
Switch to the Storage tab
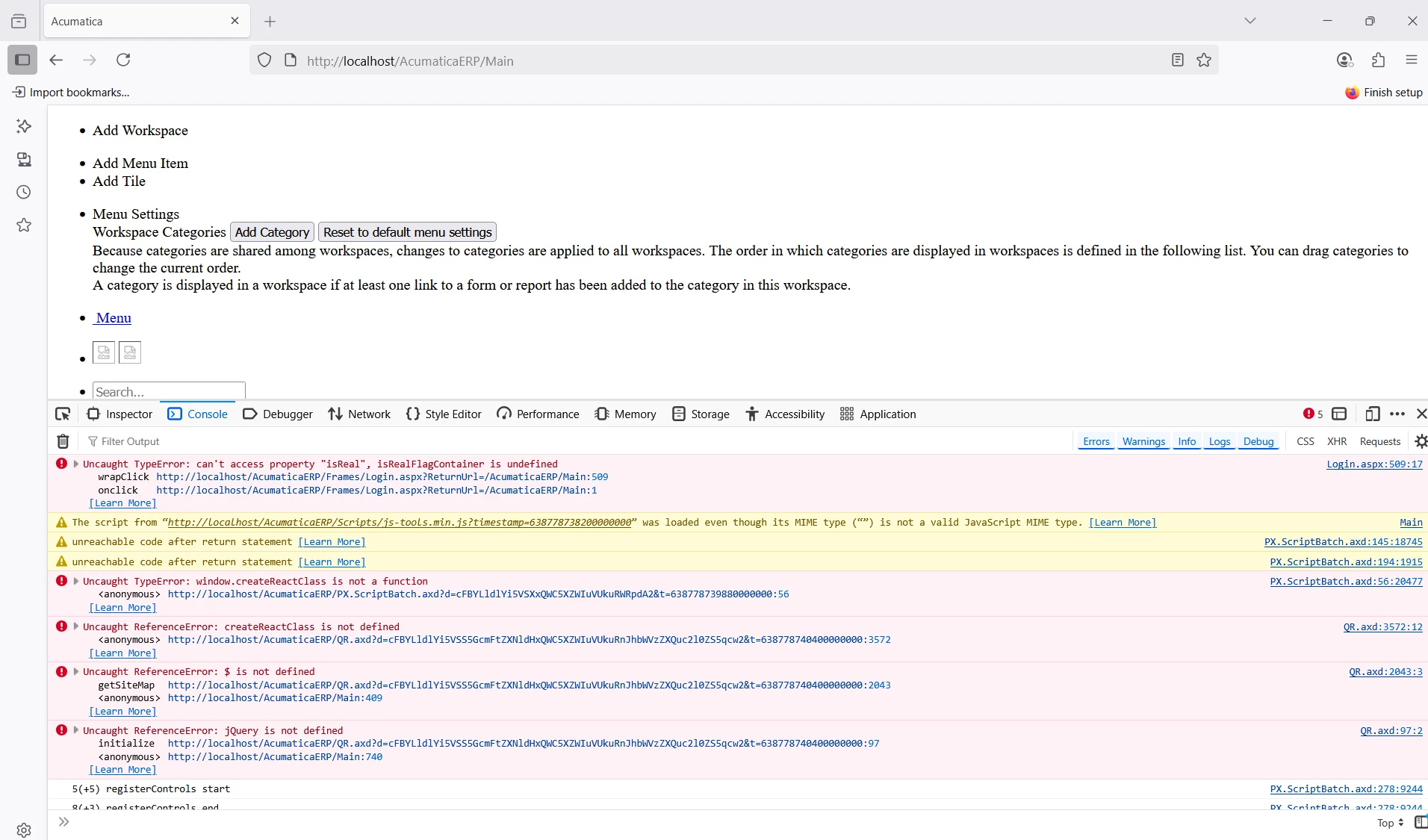coord(701,414)
